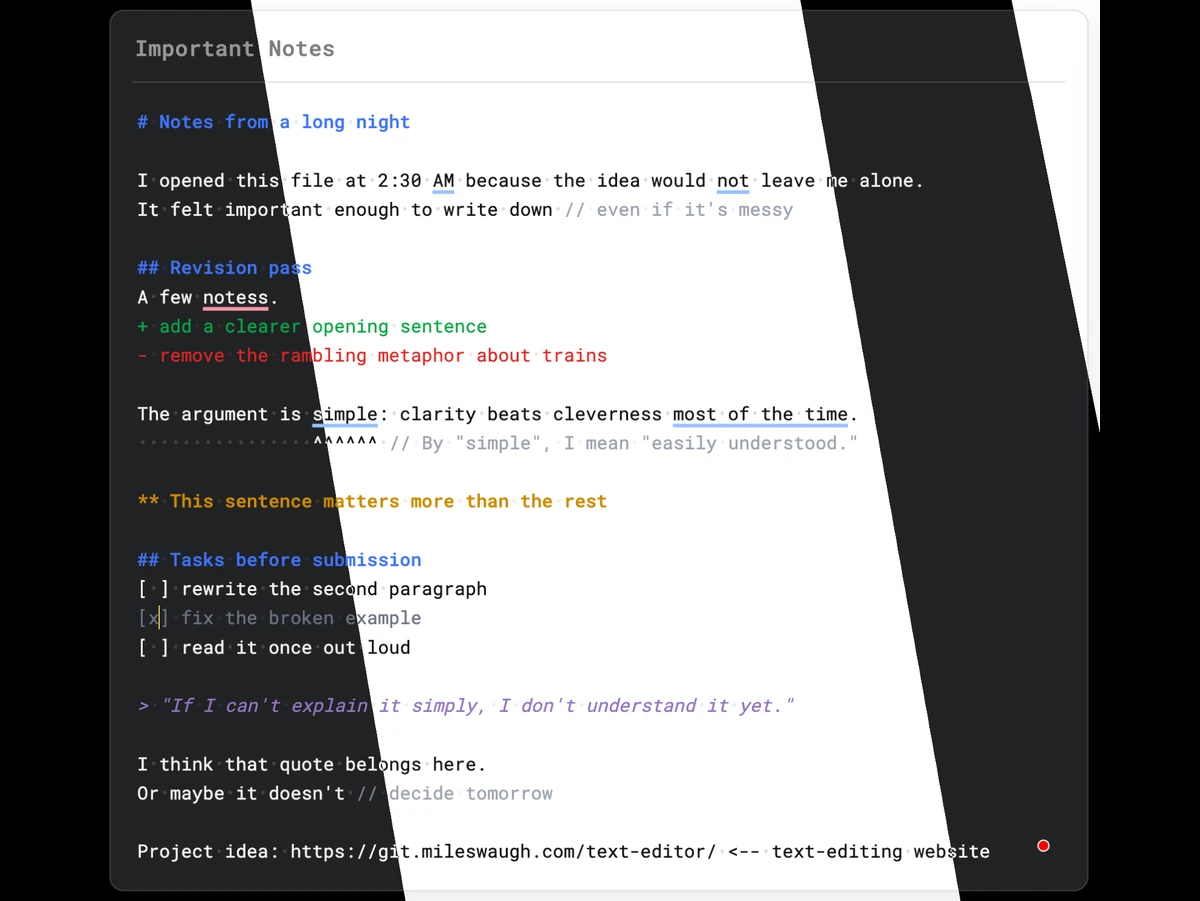Click the "Revision pass" section heading

[224, 267]
